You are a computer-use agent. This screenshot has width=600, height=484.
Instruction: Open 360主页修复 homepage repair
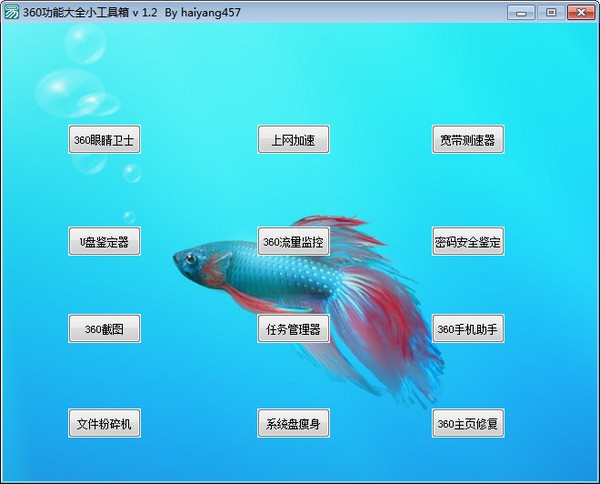click(468, 423)
